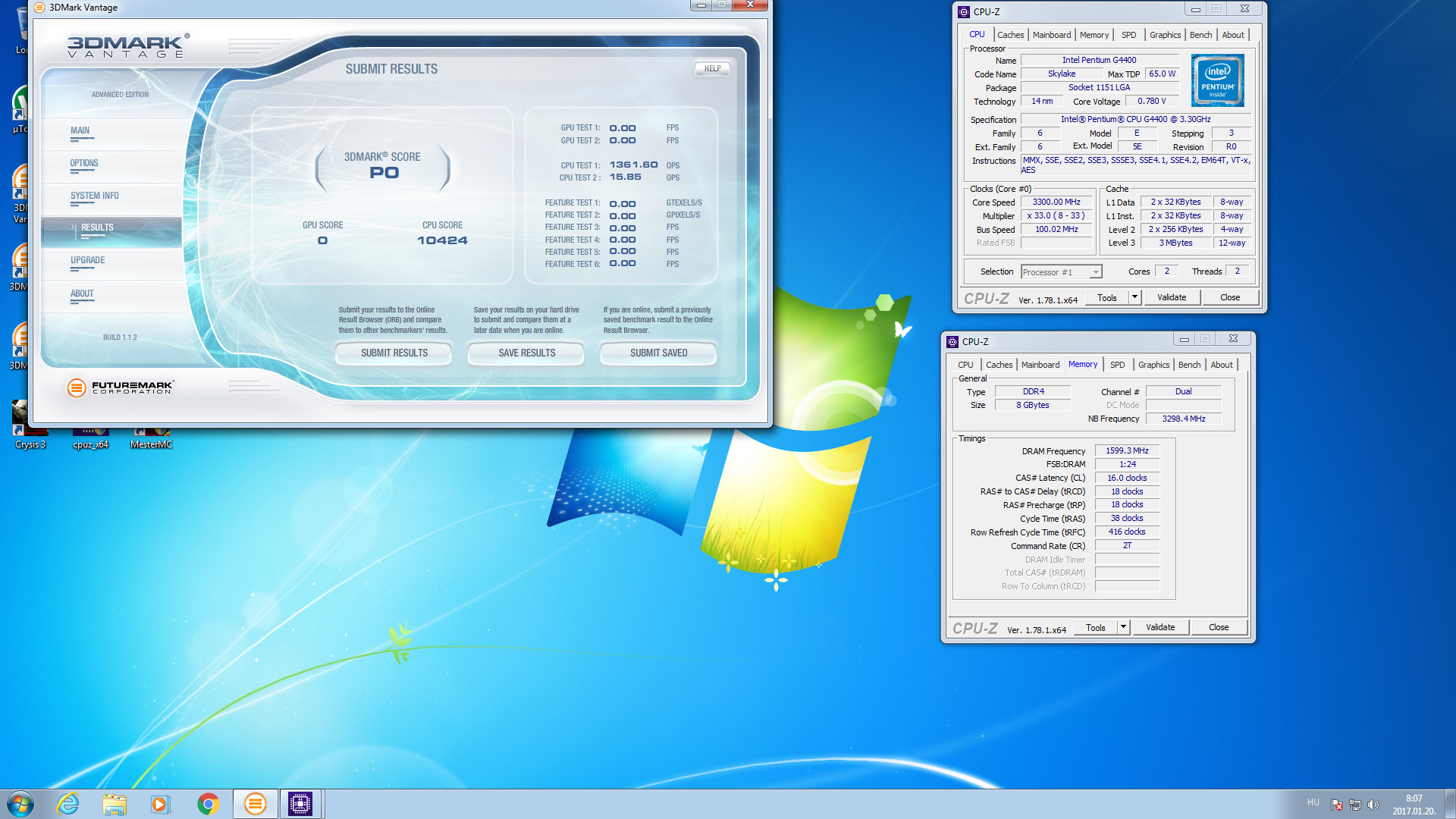Click the HU language indicator

1313,802
